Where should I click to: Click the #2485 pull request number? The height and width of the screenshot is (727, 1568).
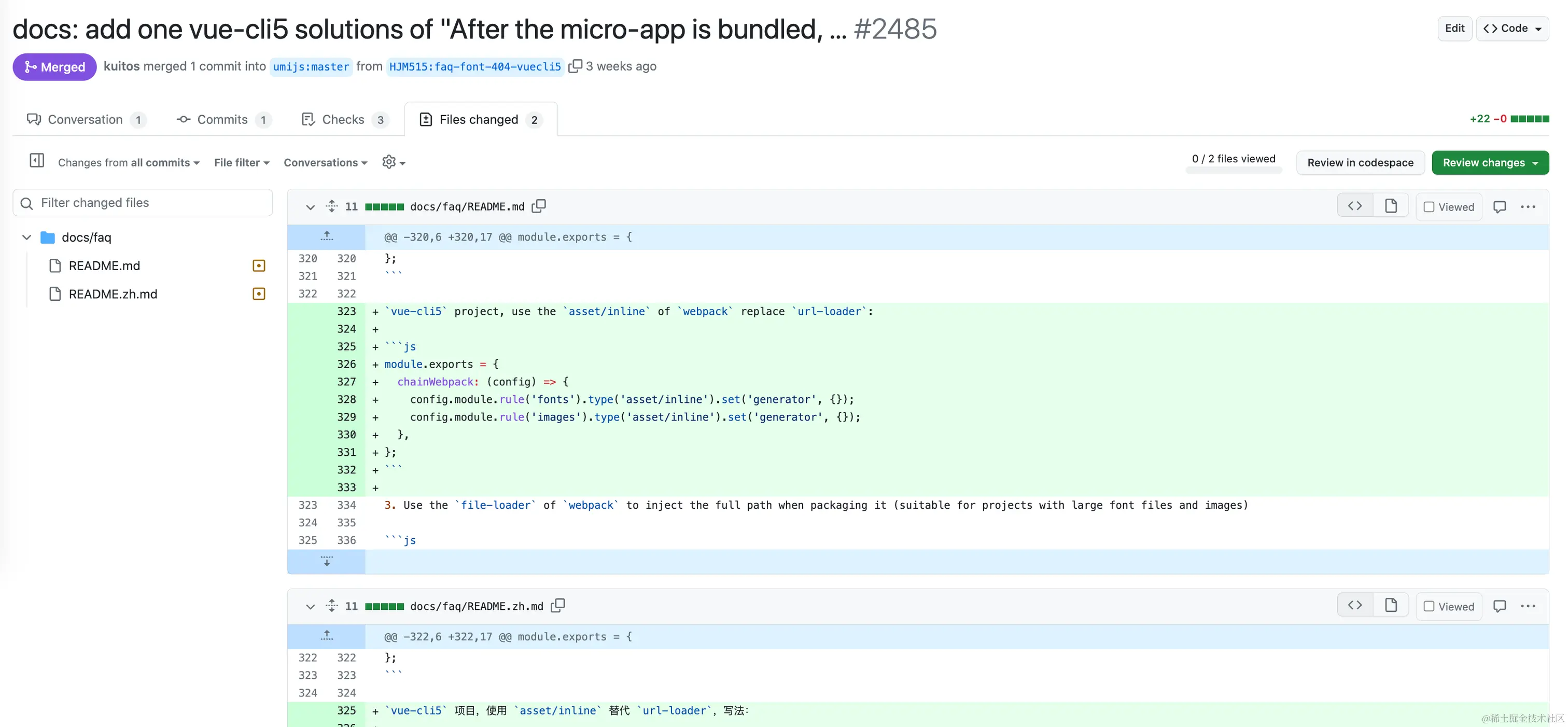[895, 29]
